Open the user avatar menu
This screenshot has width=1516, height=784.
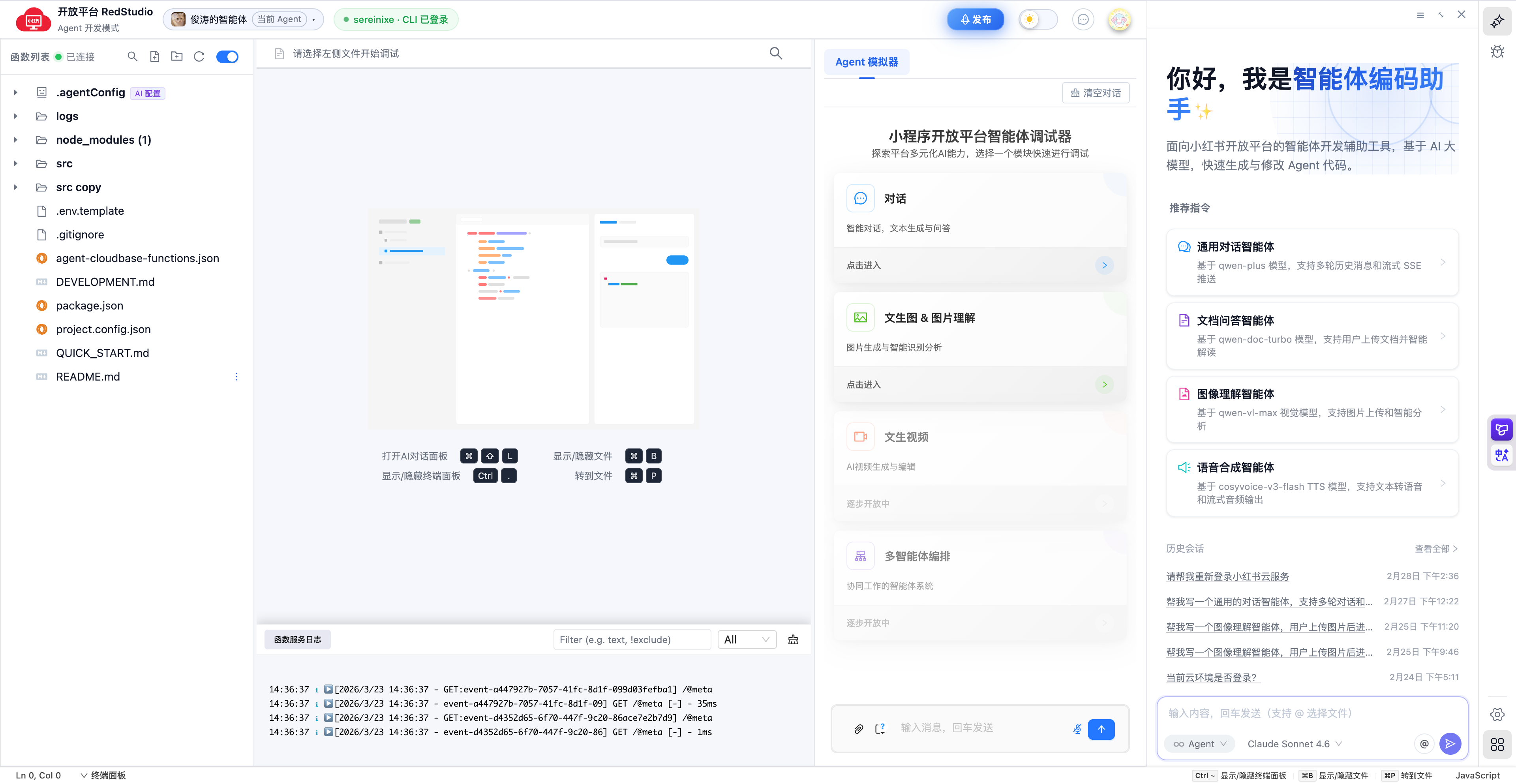(1119, 19)
